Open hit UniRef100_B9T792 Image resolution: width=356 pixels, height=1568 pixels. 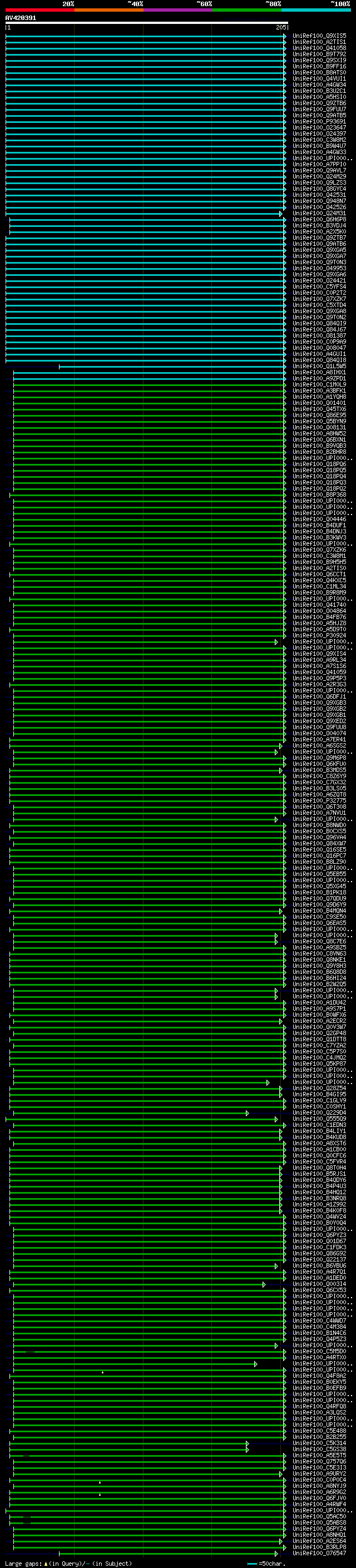click(x=319, y=54)
